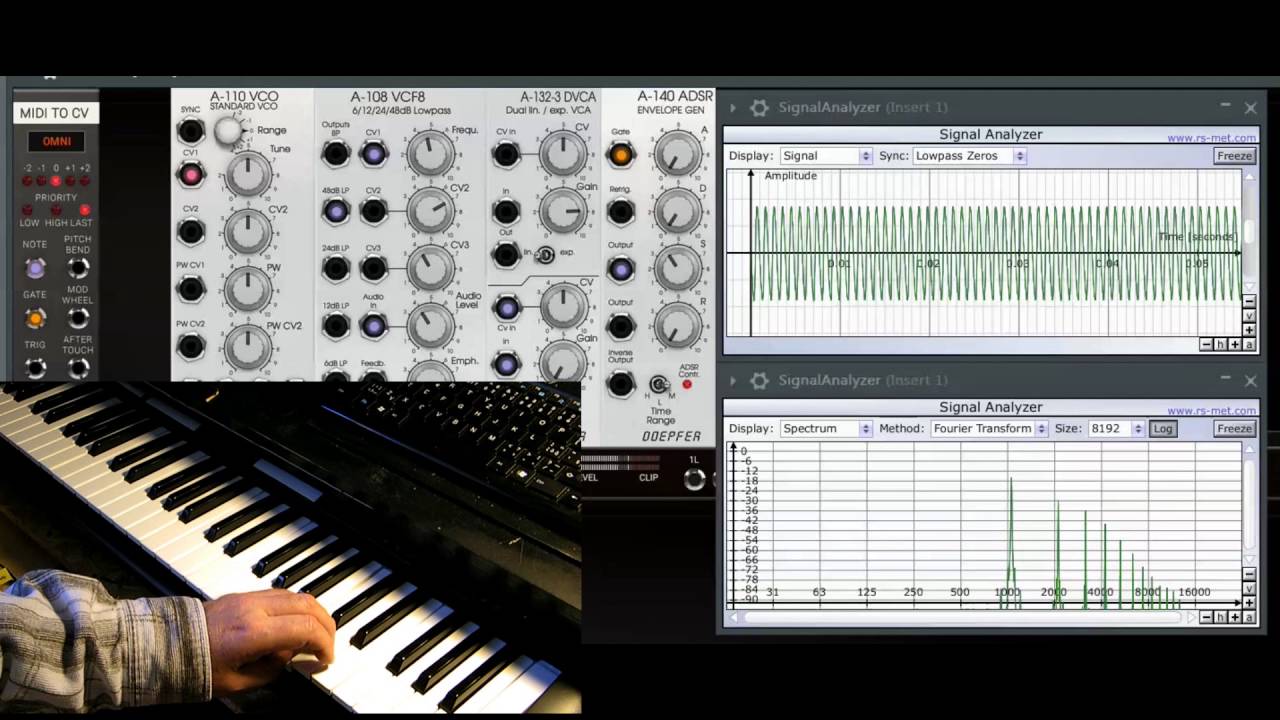Click the orange GATE jack on MIDI TO CV
This screenshot has height=720, width=1280.
[35, 319]
